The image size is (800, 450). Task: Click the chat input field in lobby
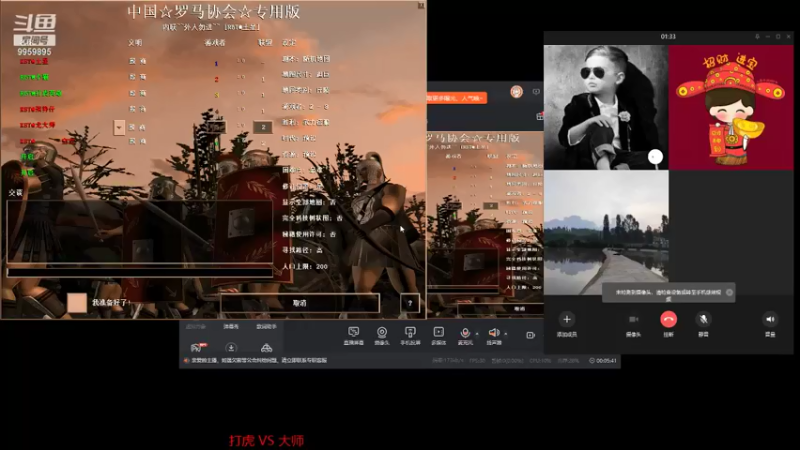coord(140,272)
